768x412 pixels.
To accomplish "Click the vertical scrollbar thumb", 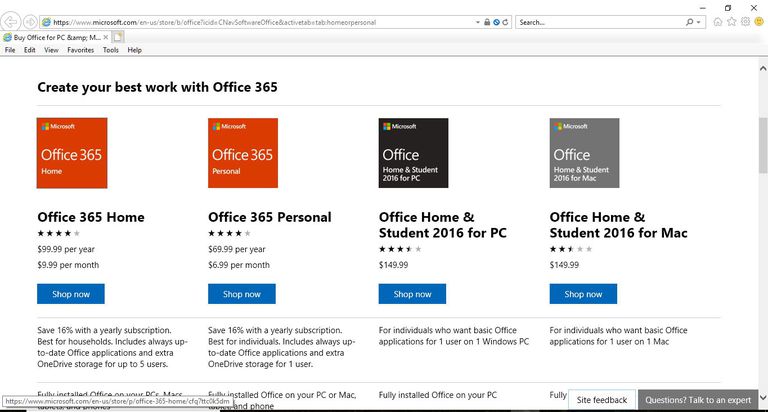I will tap(763, 145).
